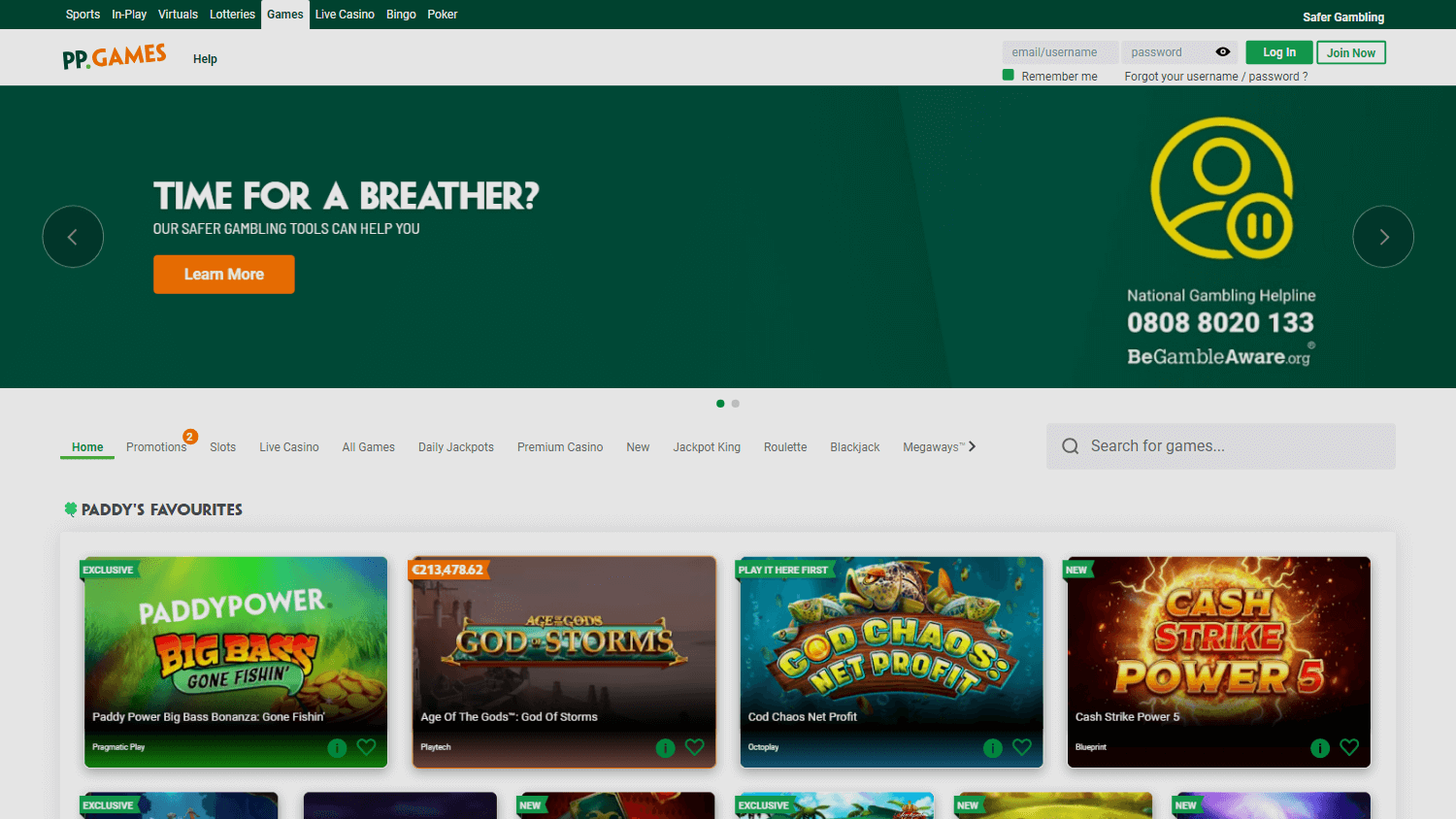
Task: Open Cash Strike Power 5 thumbnail
Action: tap(1219, 662)
